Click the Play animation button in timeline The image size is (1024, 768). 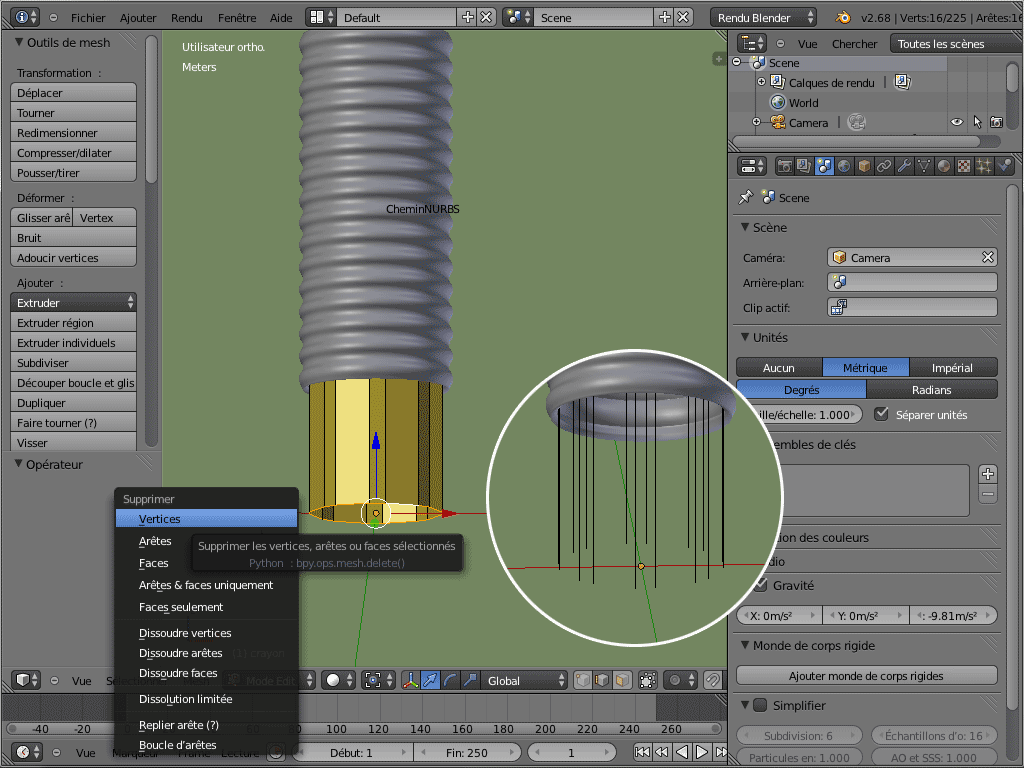[701, 752]
